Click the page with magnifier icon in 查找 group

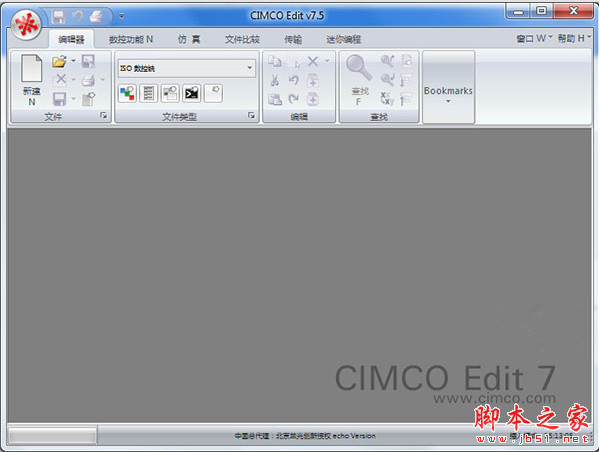point(406,61)
